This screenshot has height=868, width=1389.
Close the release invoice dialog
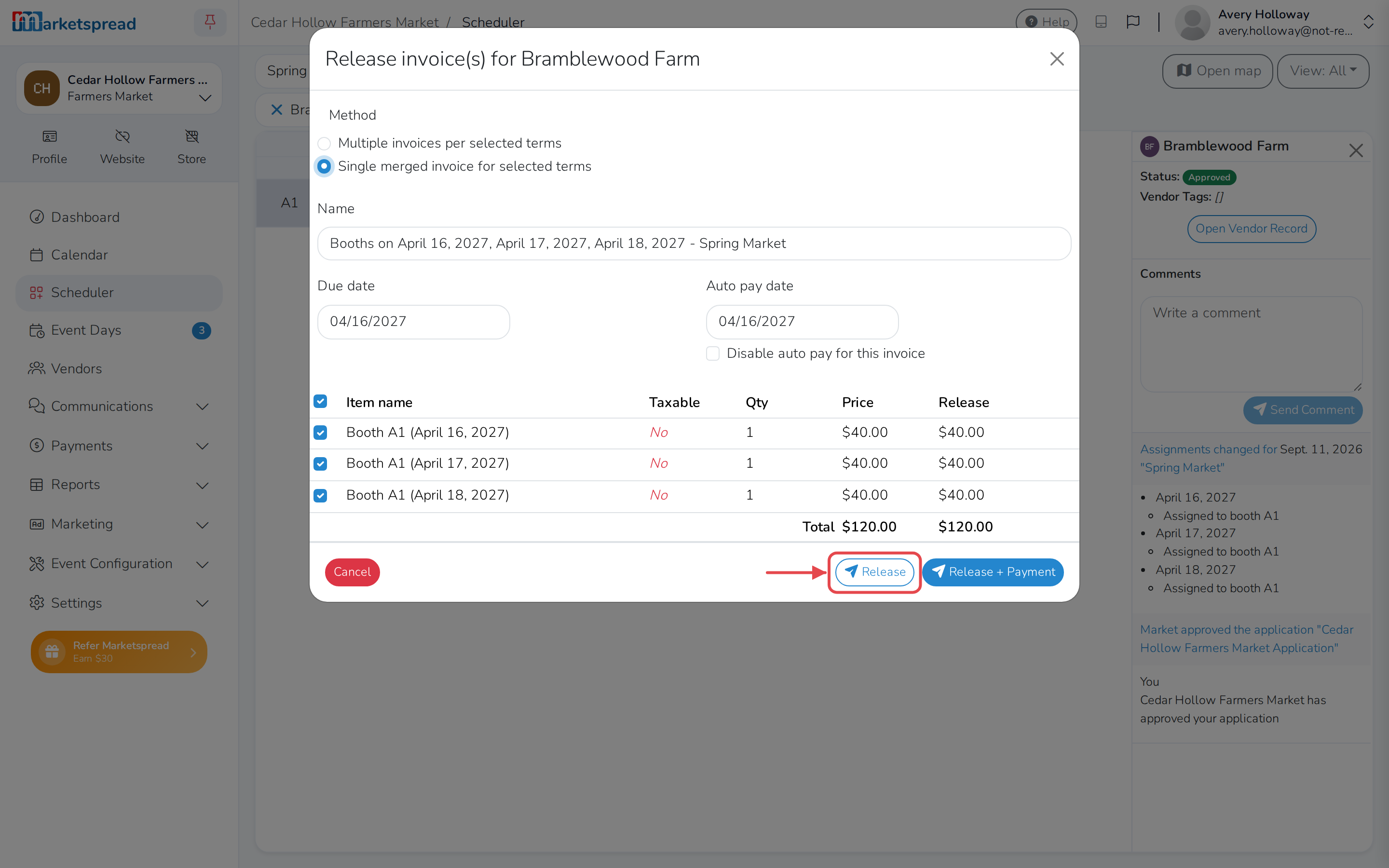(1057, 58)
